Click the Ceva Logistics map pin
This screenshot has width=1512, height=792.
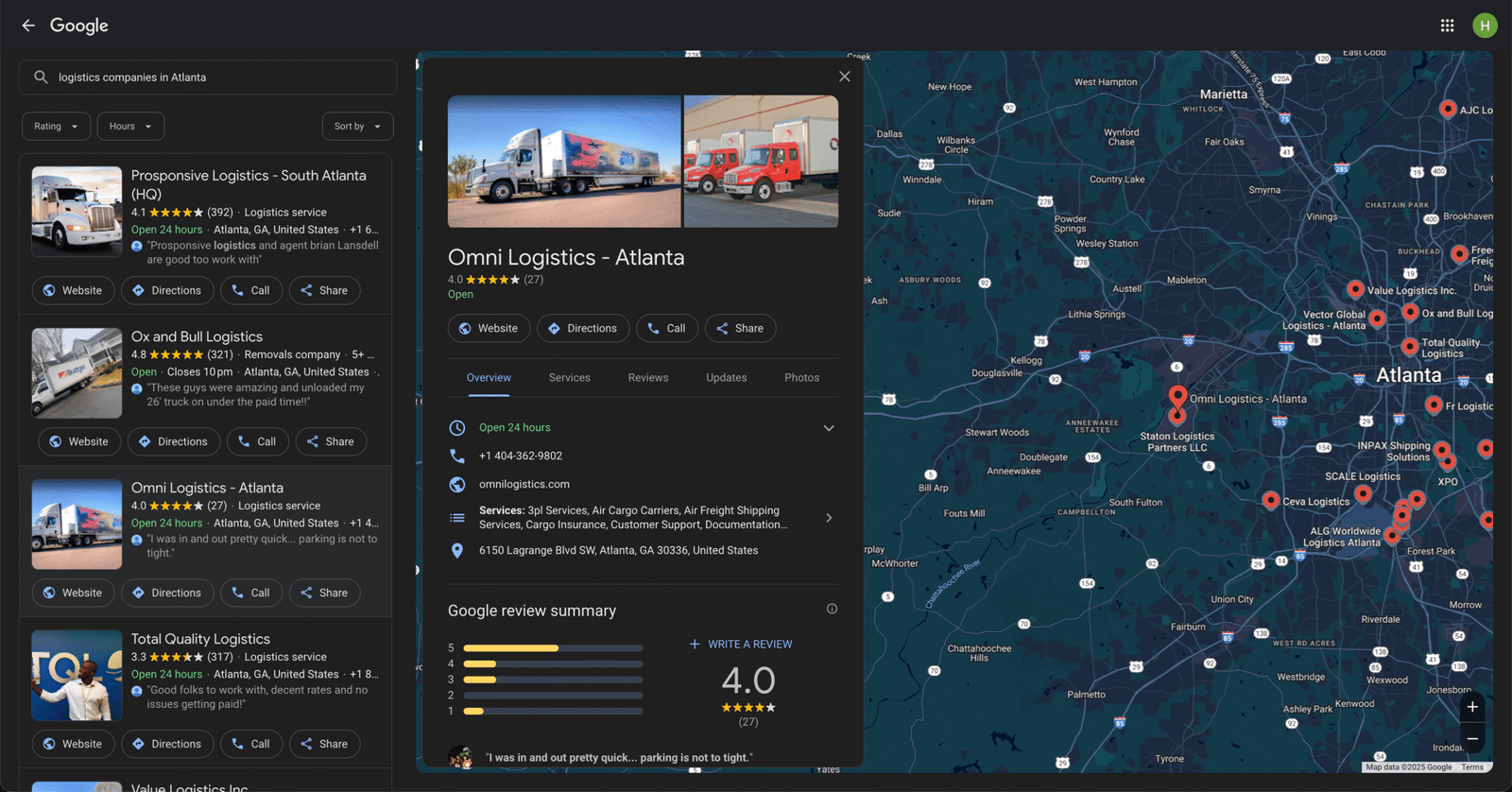click(x=1271, y=500)
